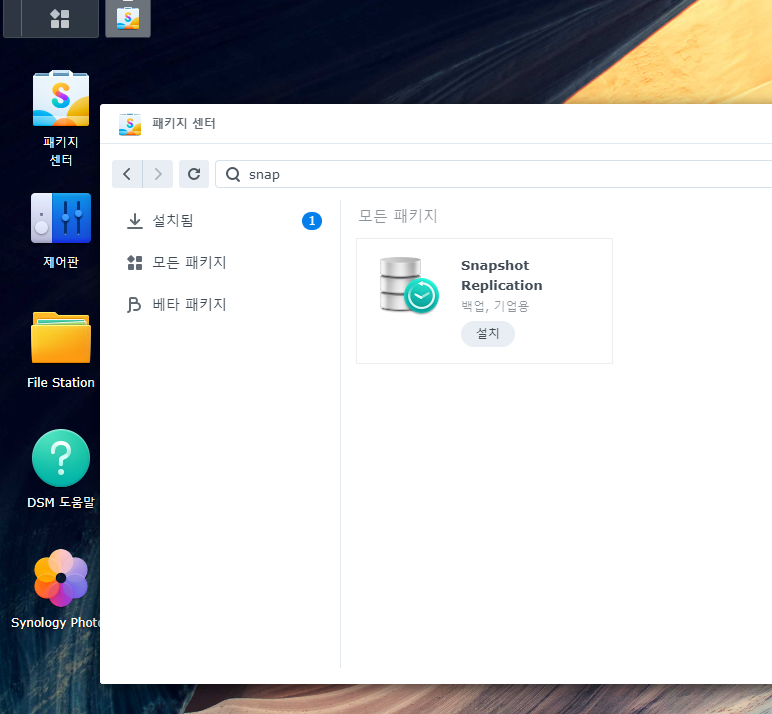The height and width of the screenshot is (714, 772).
Task: Focus the search field containing snap
Action: point(493,174)
